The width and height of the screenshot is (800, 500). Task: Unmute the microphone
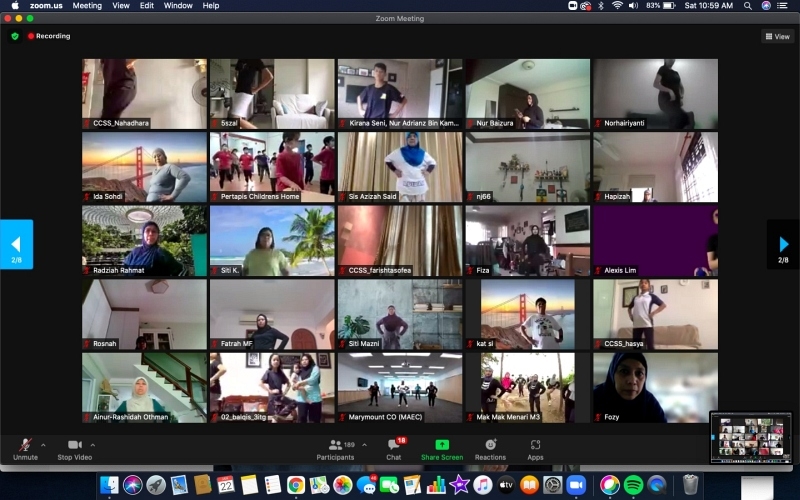pyautogui.click(x=26, y=450)
